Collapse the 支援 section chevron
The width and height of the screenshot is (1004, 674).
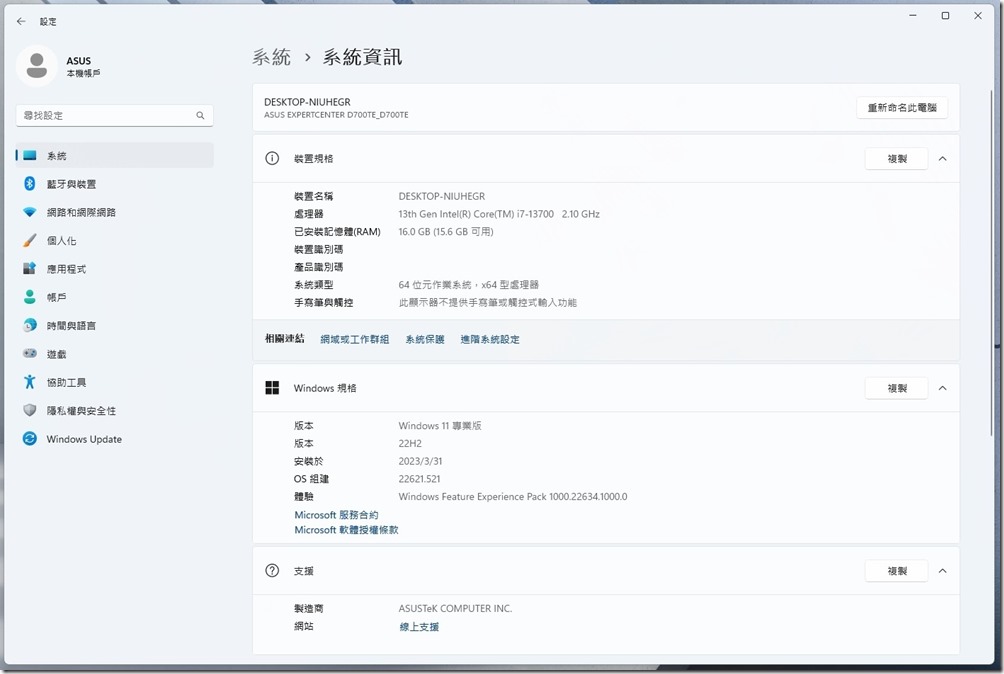click(942, 571)
